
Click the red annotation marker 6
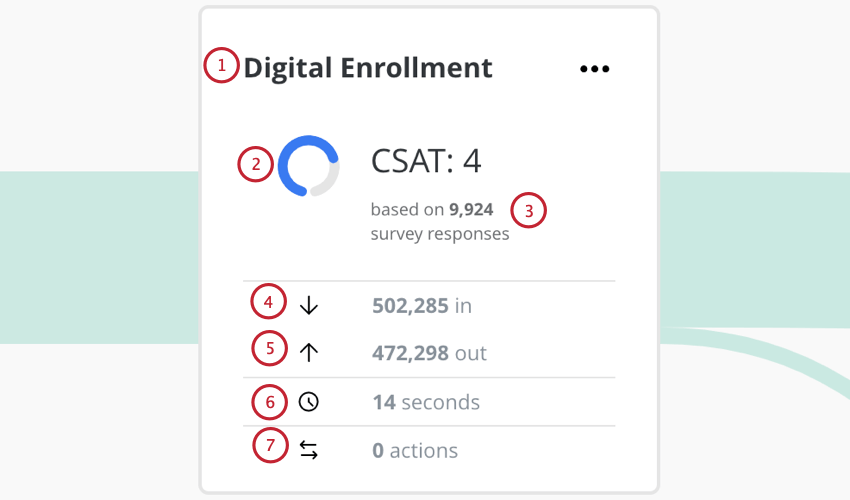(x=269, y=402)
